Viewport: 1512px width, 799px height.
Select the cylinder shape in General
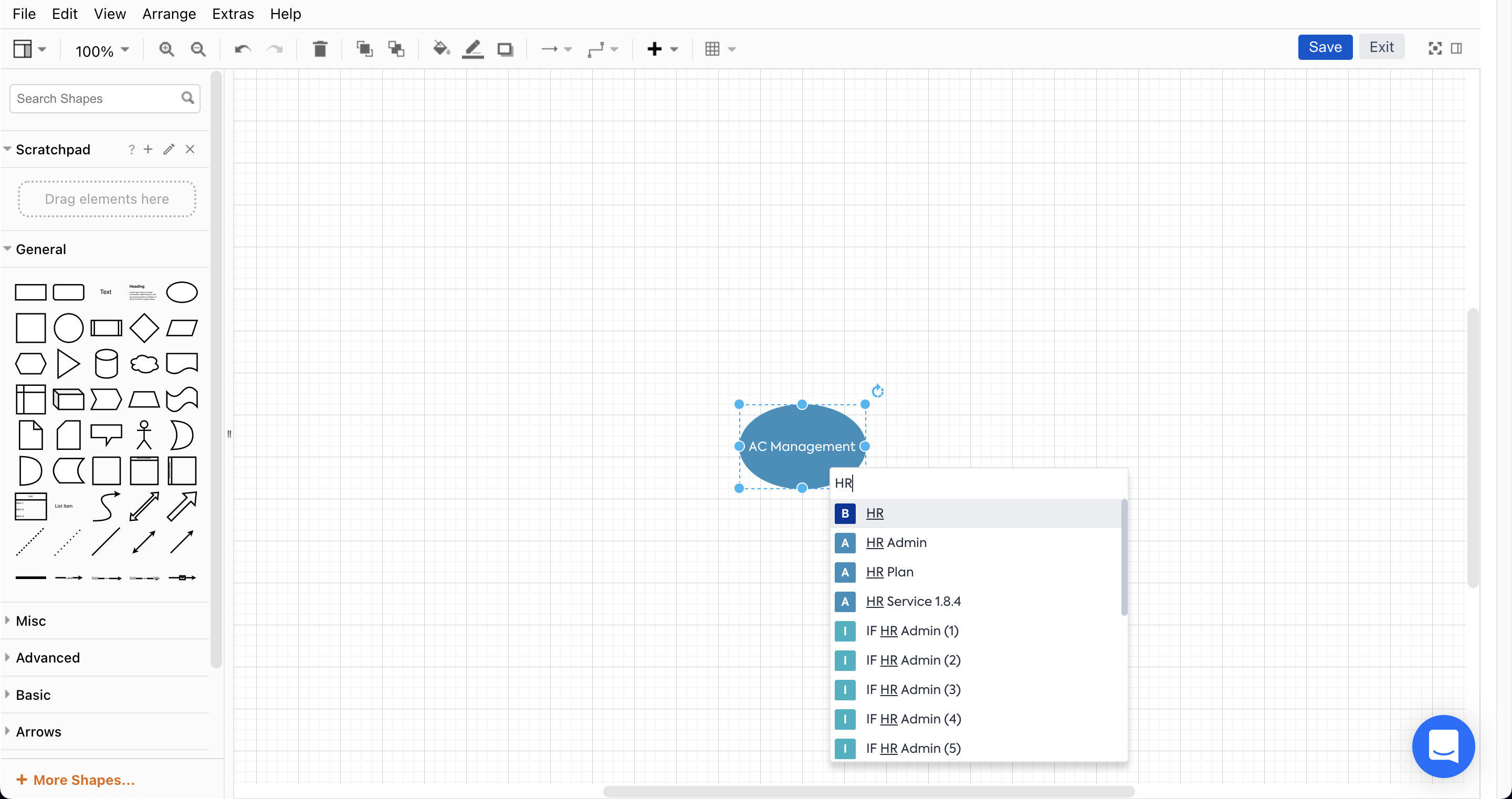[106, 363]
